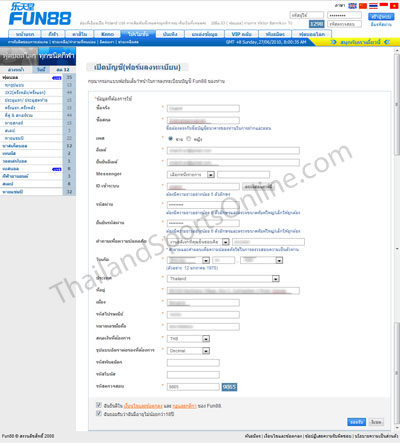Select the female gender radio button
The width and height of the screenshot is (400, 448).
[188, 139]
